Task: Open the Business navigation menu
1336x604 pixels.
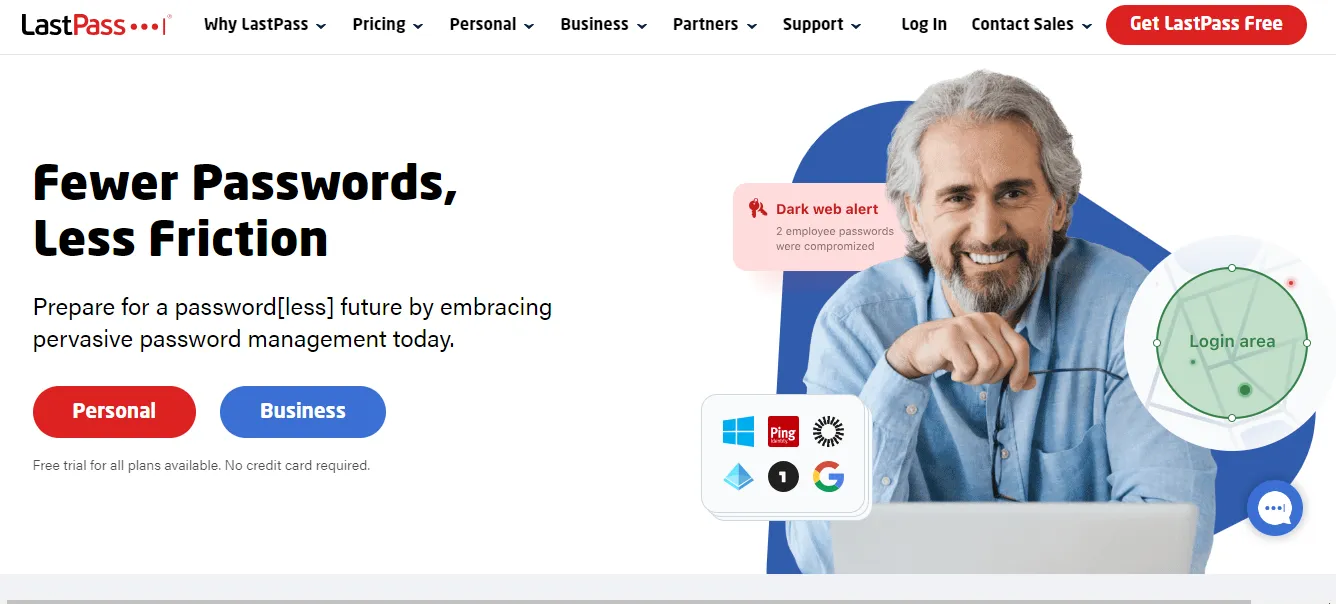Action: coord(604,25)
